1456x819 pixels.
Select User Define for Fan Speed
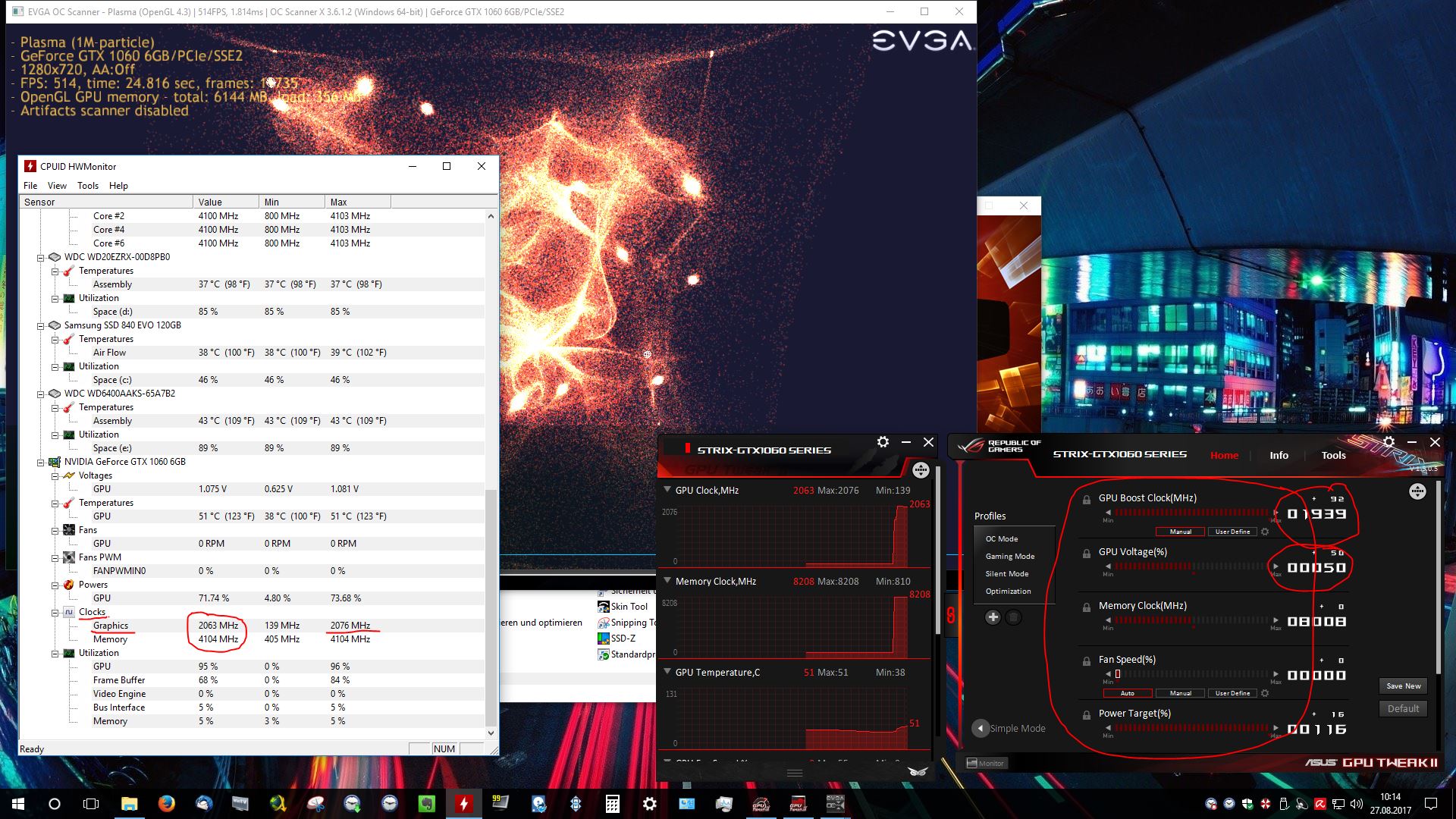(1232, 693)
